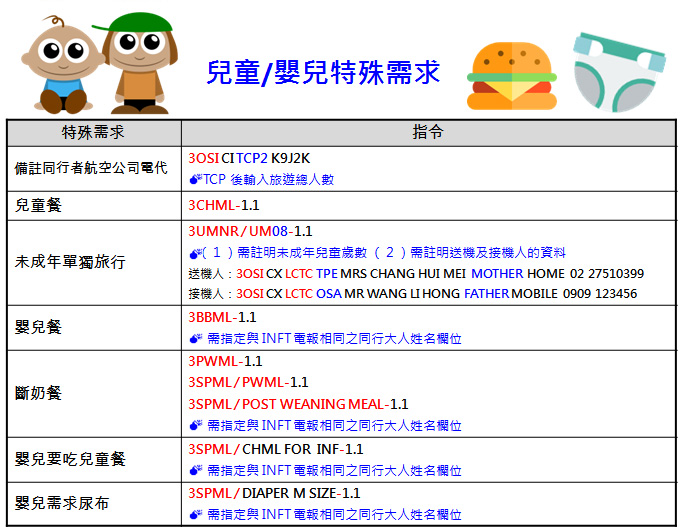The image size is (682, 527).
Task: Select the '嬰兒需求尿布' row label
Action: point(62,504)
